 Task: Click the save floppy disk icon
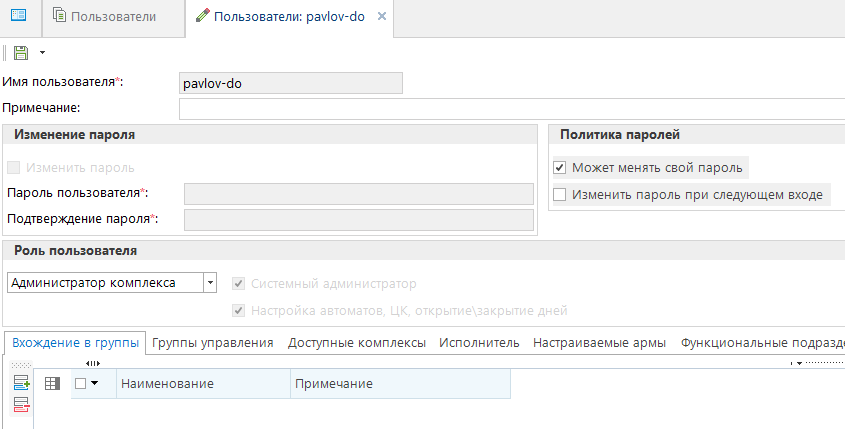point(21,53)
